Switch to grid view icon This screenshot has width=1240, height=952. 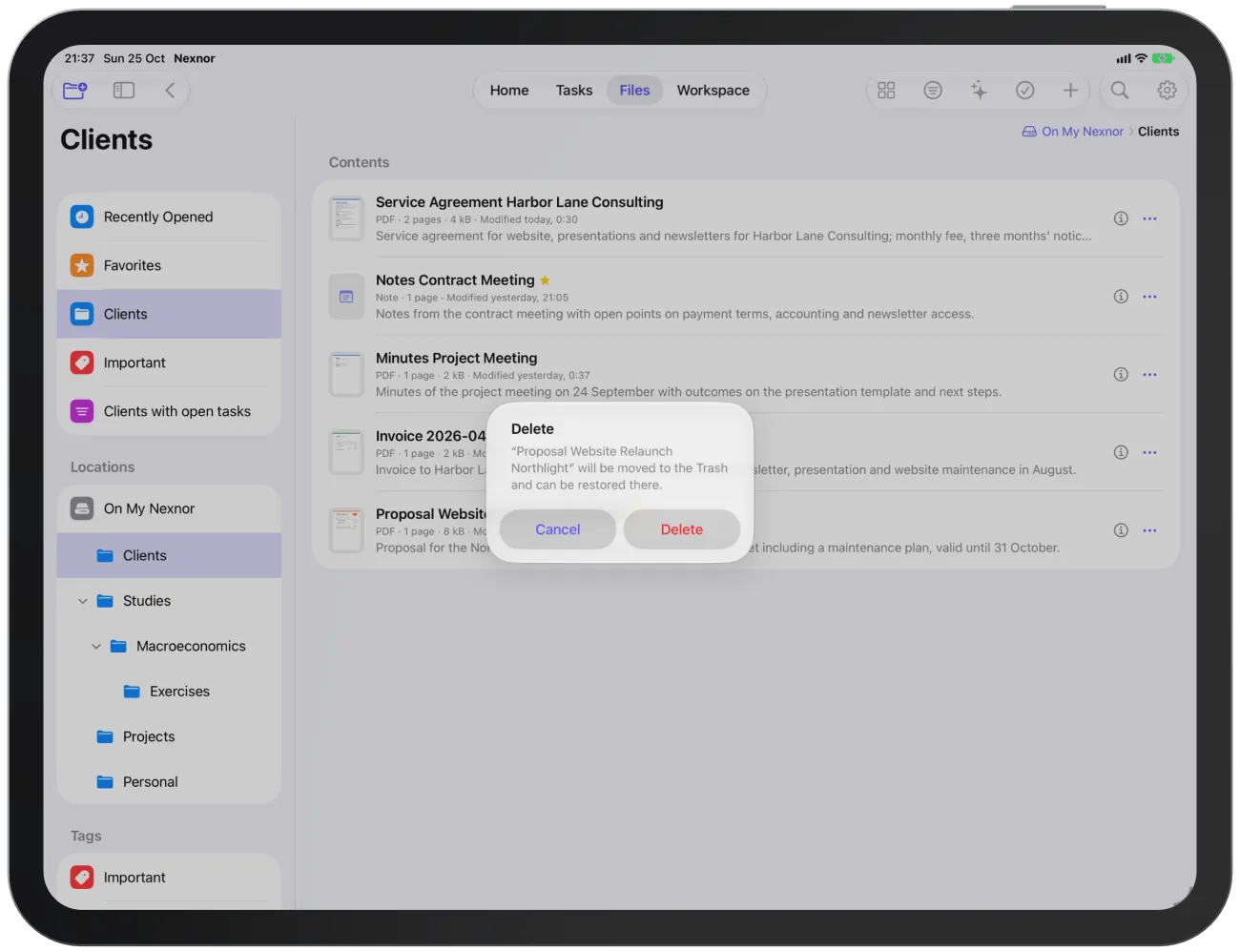[886, 91]
